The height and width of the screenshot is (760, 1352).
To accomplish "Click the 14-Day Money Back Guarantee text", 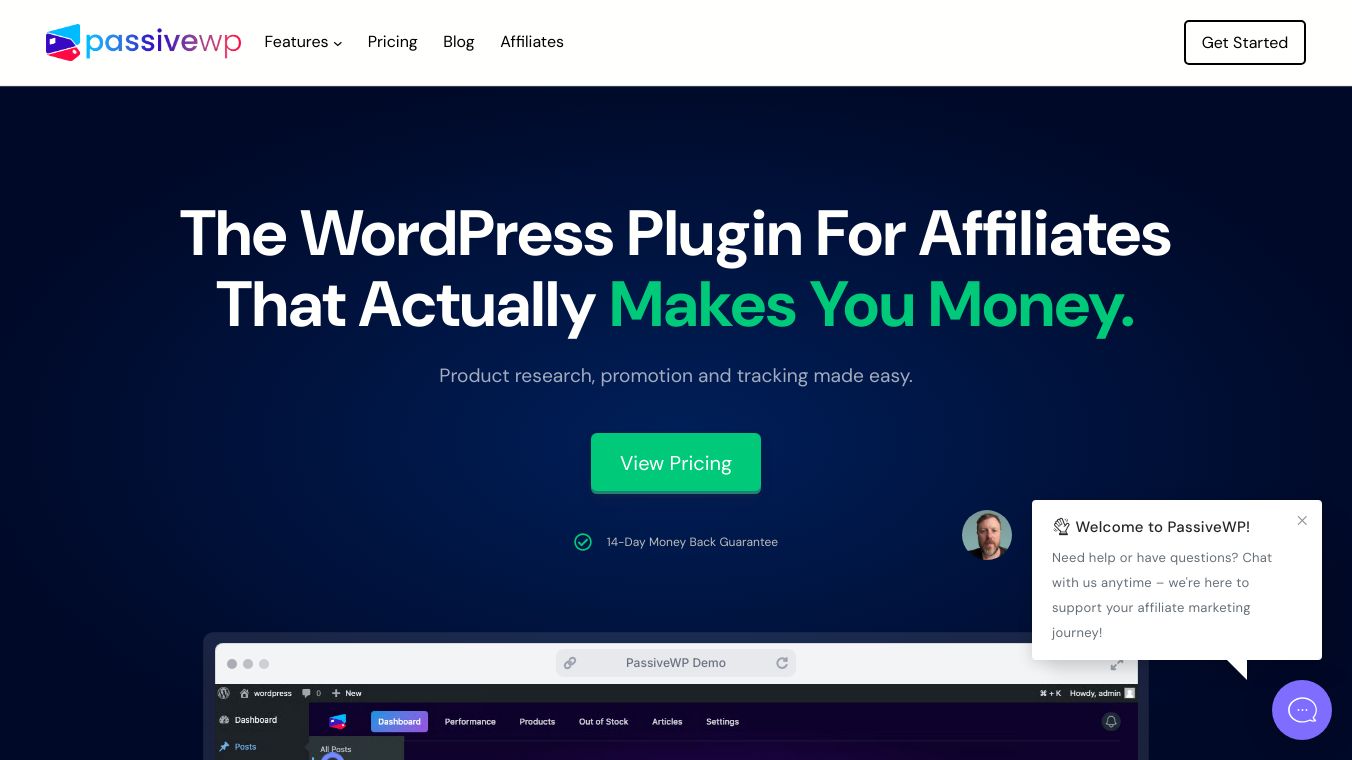I will (x=692, y=542).
